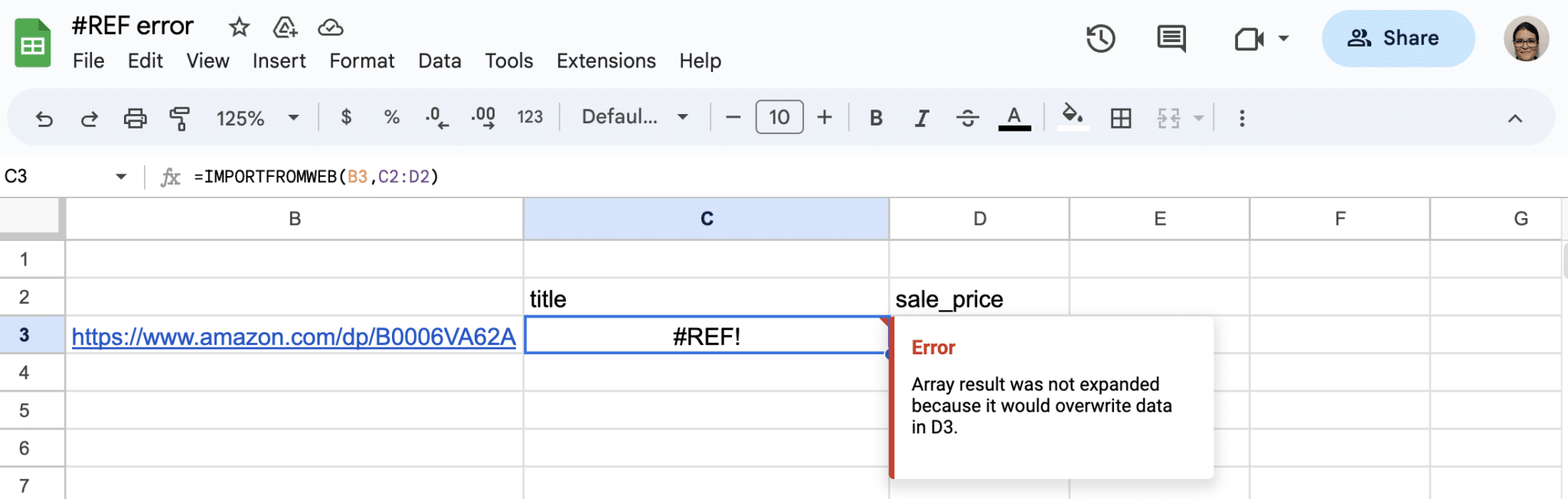Open version history clock icon

coord(1101,38)
